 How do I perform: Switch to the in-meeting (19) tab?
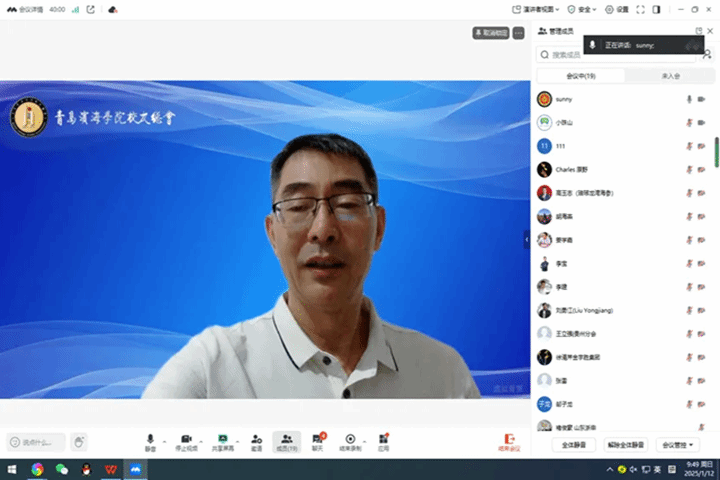point(580,76)
